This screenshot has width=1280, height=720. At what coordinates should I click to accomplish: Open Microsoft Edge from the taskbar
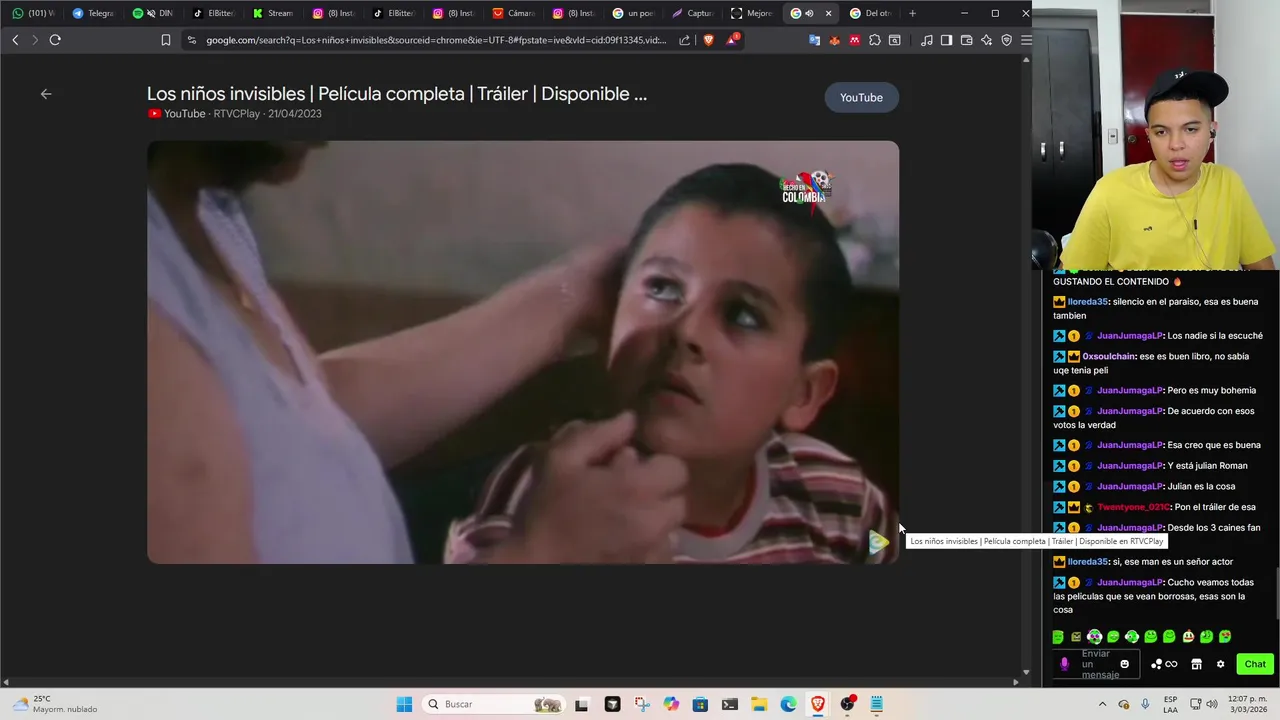[x=789, y=704]
